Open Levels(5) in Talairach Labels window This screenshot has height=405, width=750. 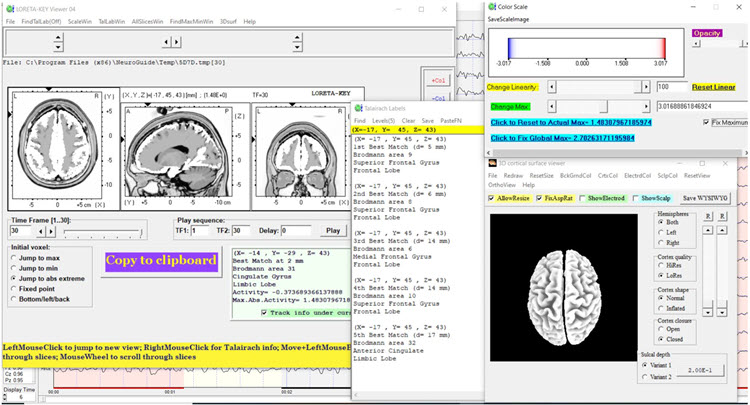385,120
